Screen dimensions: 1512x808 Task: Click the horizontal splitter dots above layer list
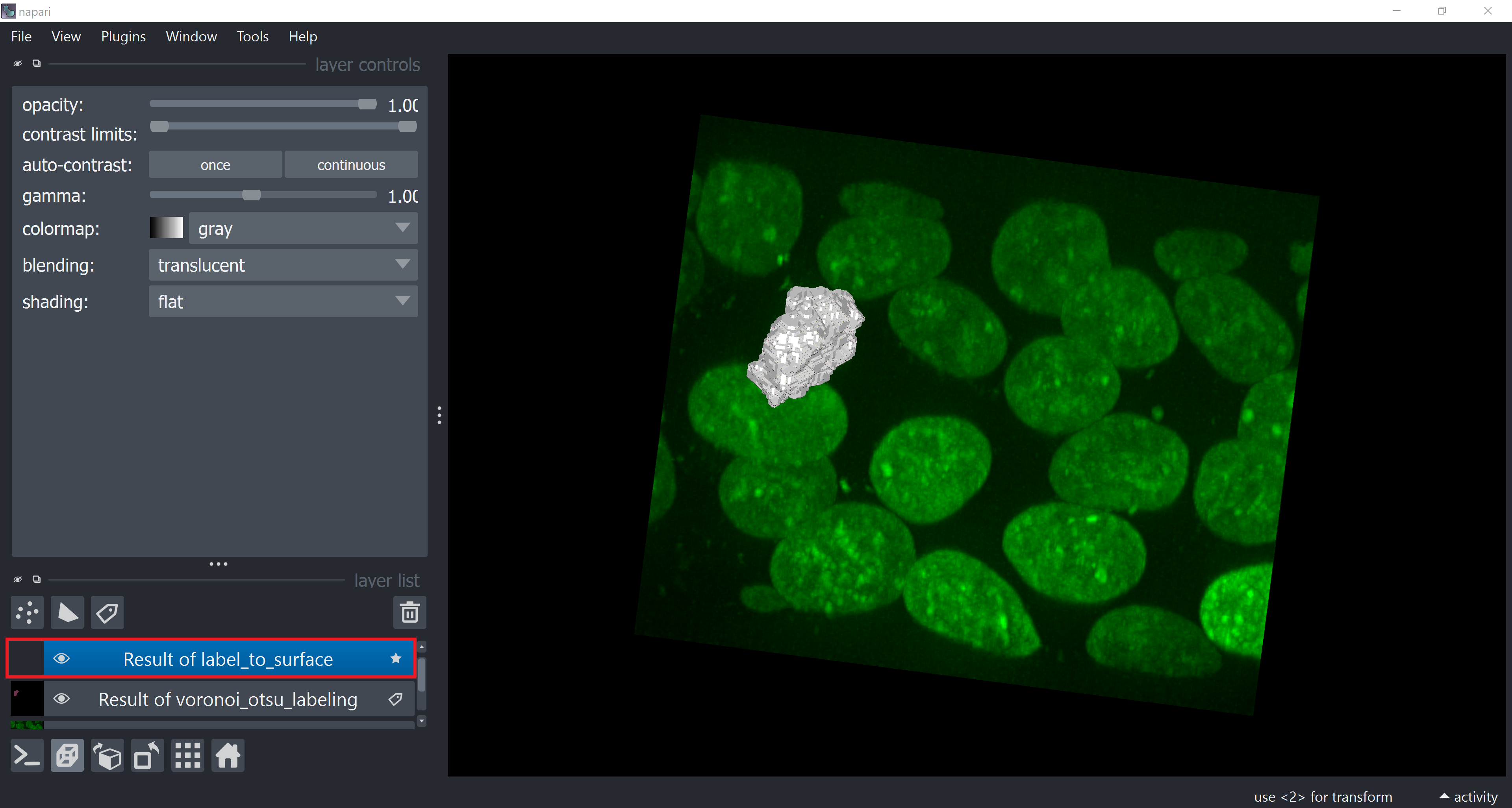coord(219,564)
